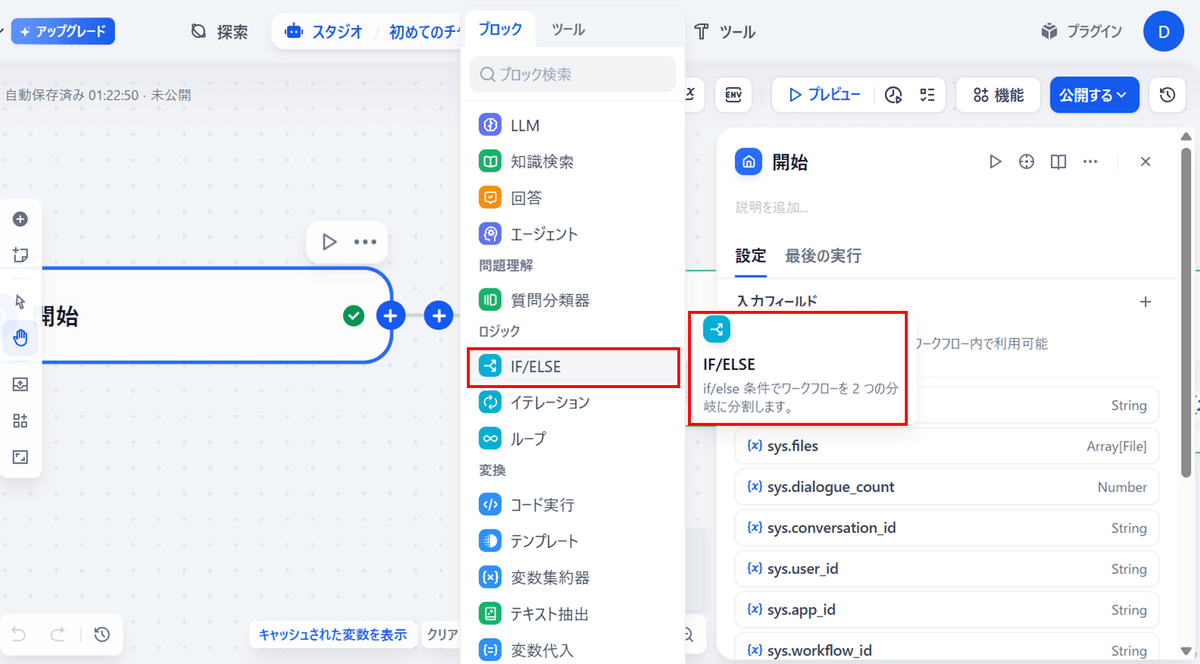1200x664 pixels.
Task: Select the sys.files variable row
Action: [x=947, y=446]
